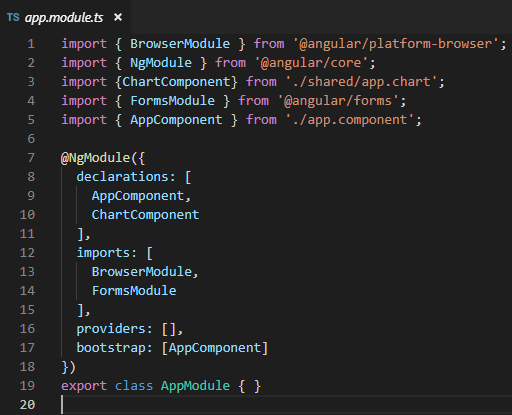Click the TS file icon in tab
This screenshot has width=512, height=415.
click(13, 17)
